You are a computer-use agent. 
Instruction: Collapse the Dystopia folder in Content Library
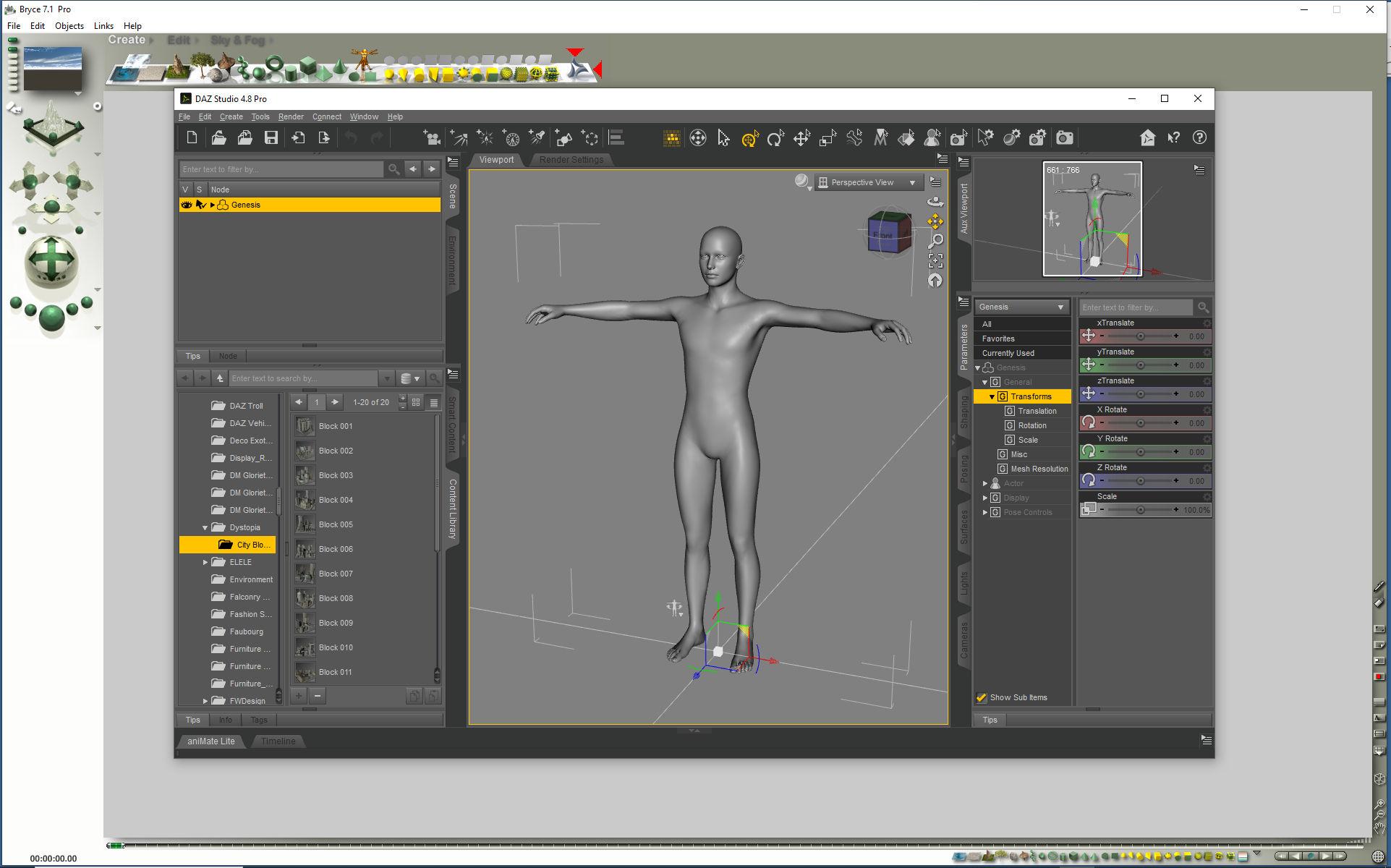click(205, 527)
